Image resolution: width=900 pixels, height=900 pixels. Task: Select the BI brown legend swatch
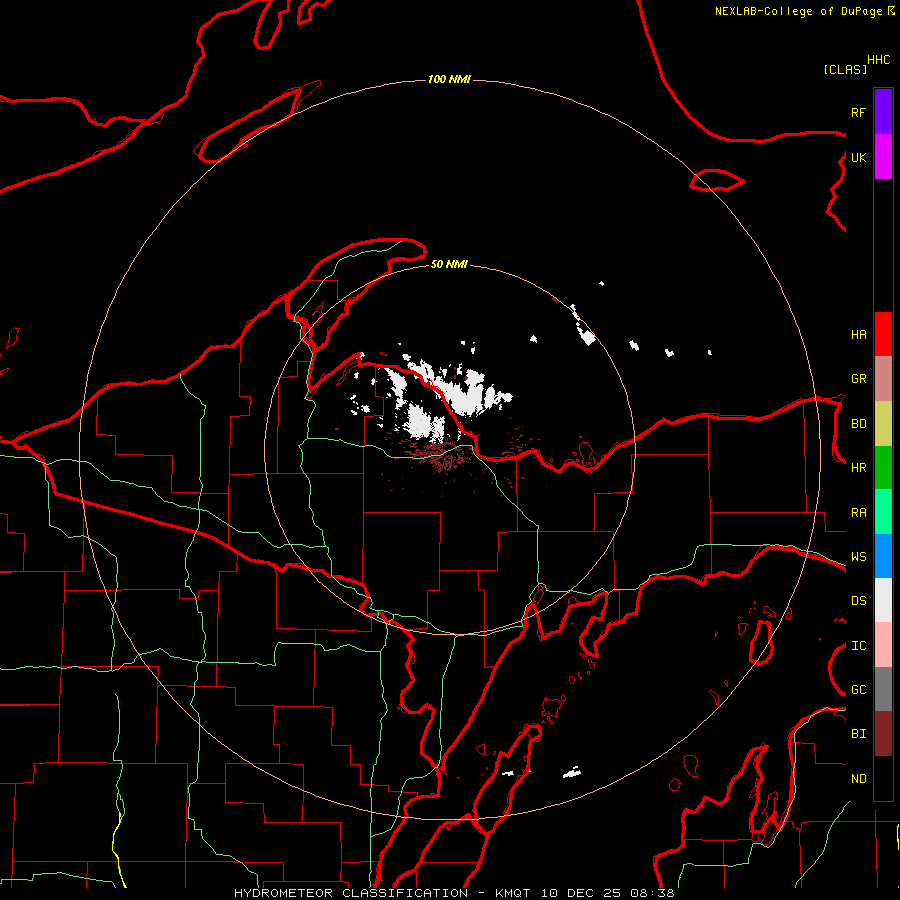[883, 734]
